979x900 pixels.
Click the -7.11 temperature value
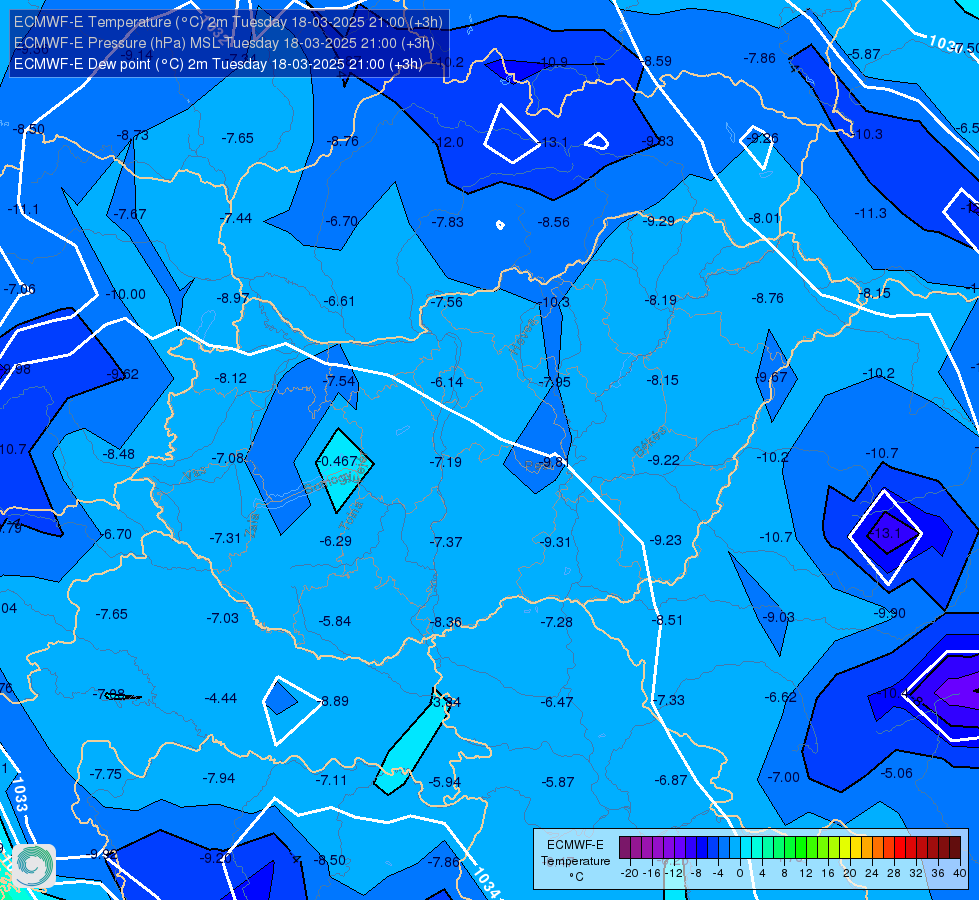point(330,780)
